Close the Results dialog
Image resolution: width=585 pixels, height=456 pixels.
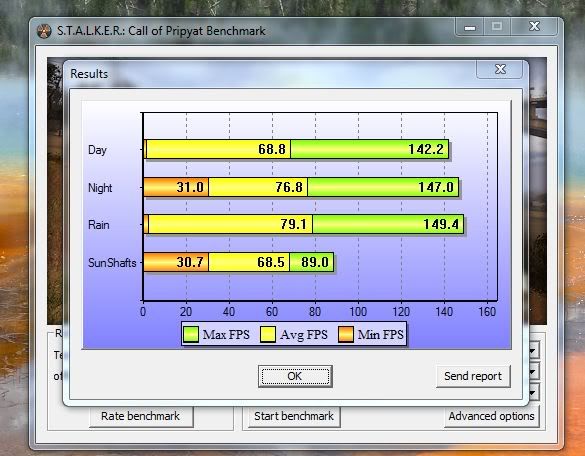[500, 69]
